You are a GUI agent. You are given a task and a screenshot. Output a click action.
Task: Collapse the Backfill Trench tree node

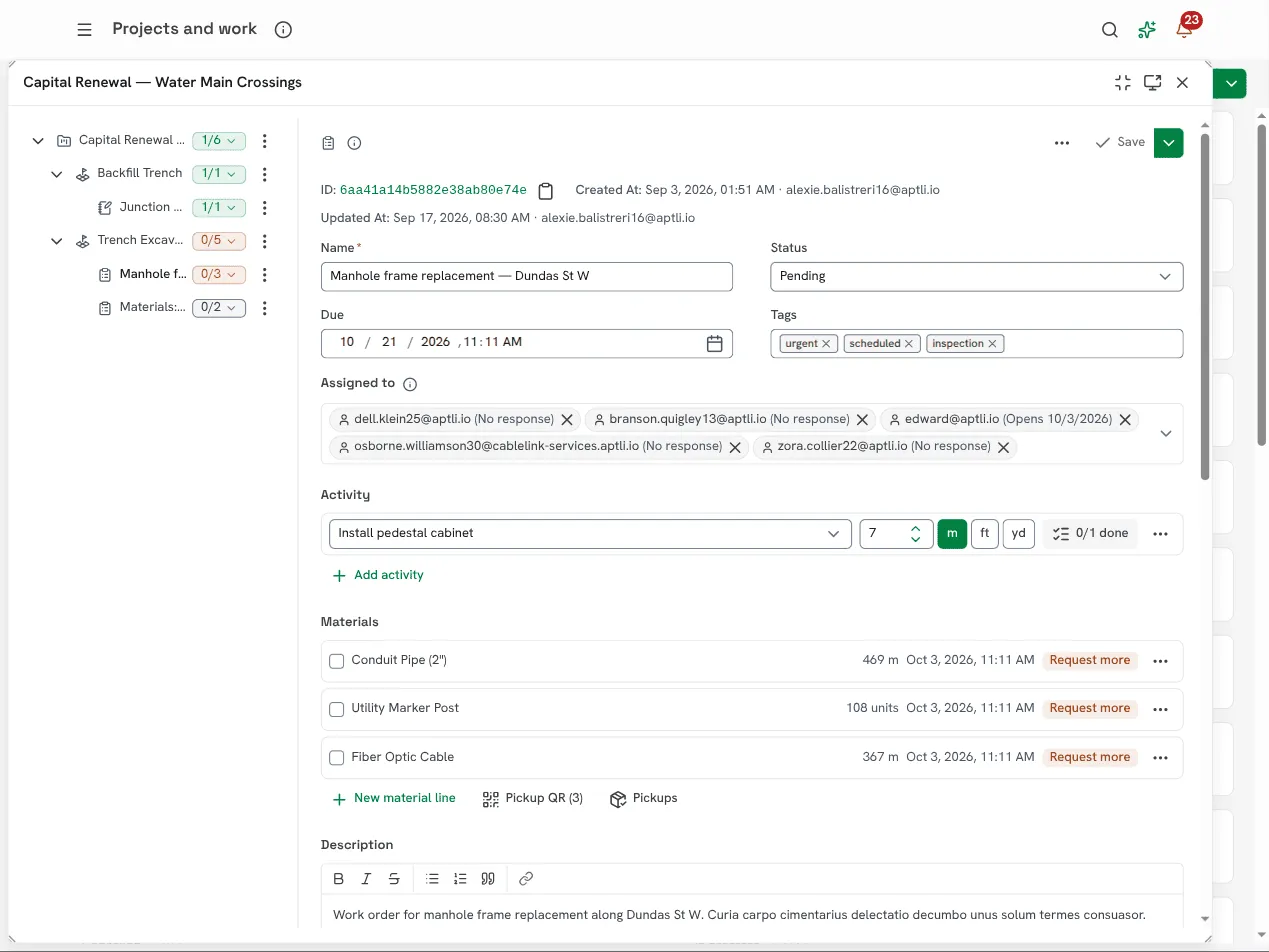point(57,174)
